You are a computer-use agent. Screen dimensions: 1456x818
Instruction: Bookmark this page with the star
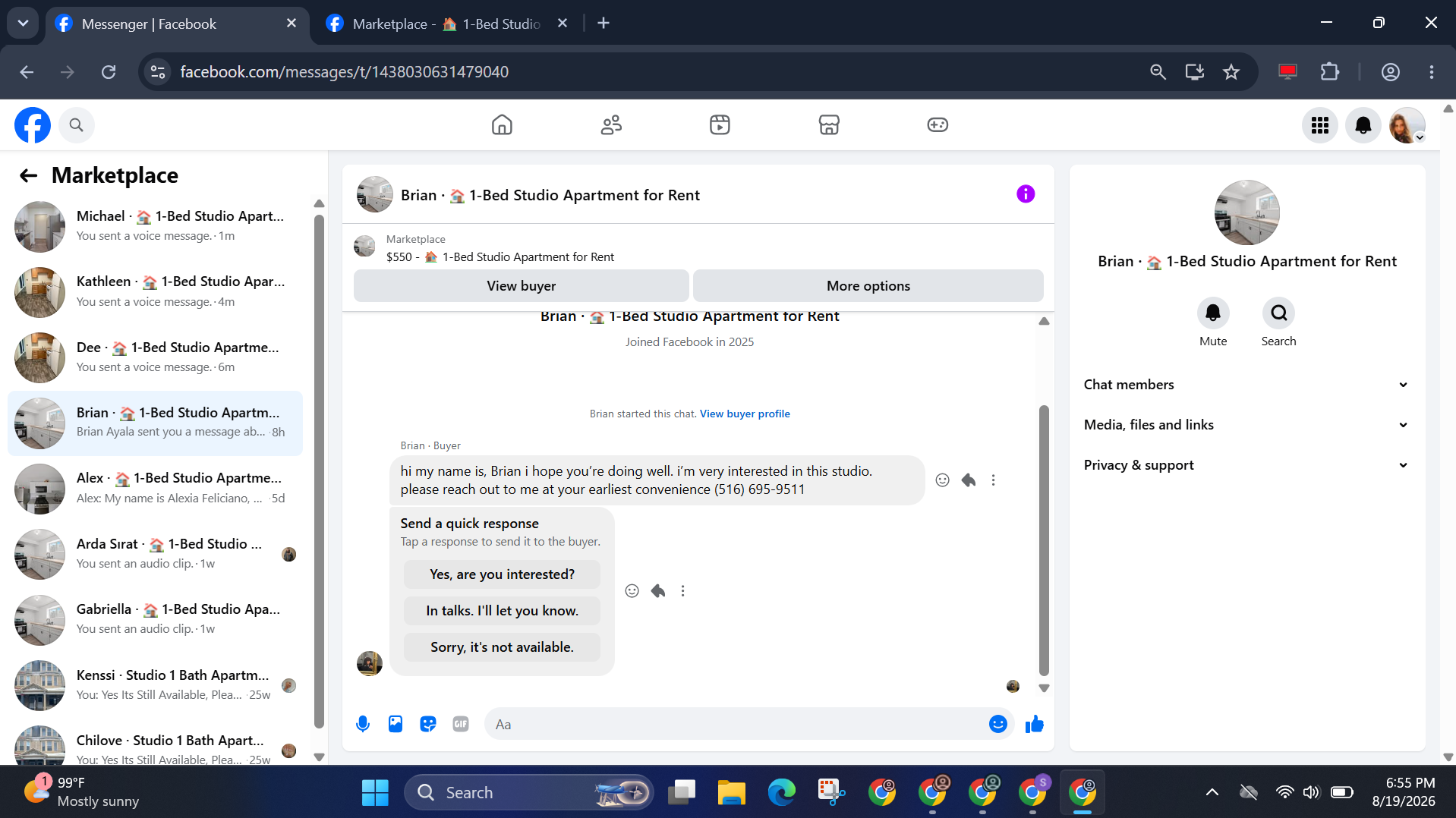1231,72
